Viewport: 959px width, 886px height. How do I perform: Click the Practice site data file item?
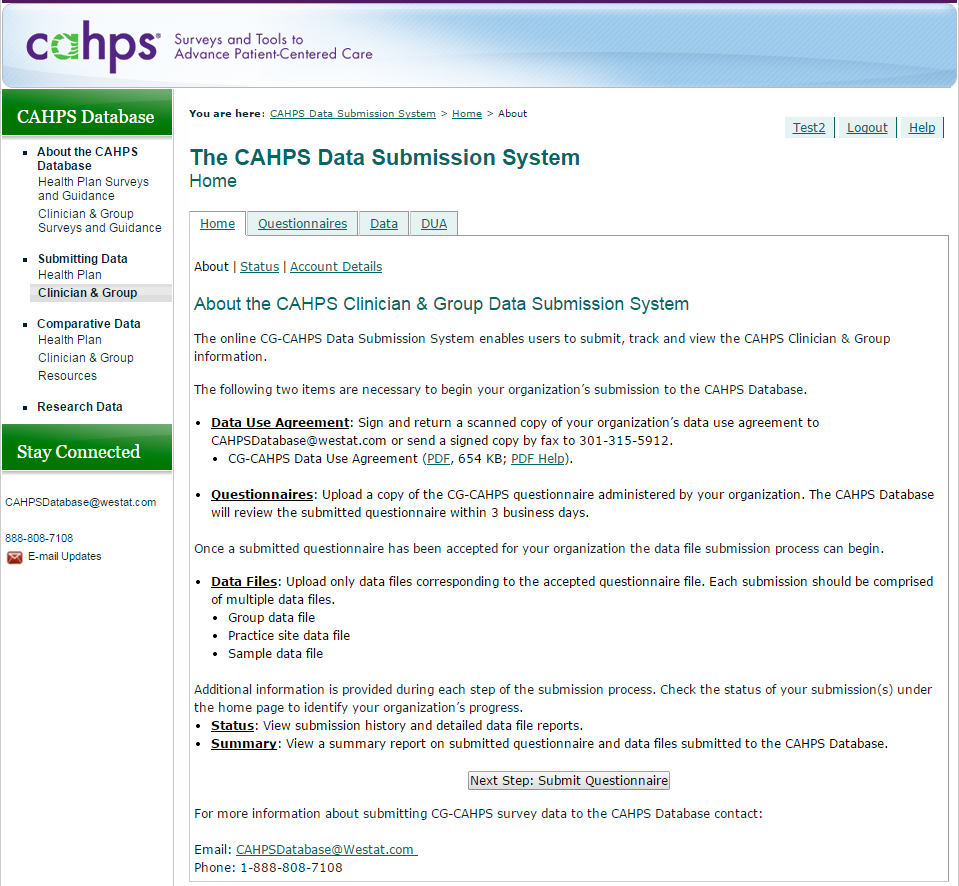point(289,635)
